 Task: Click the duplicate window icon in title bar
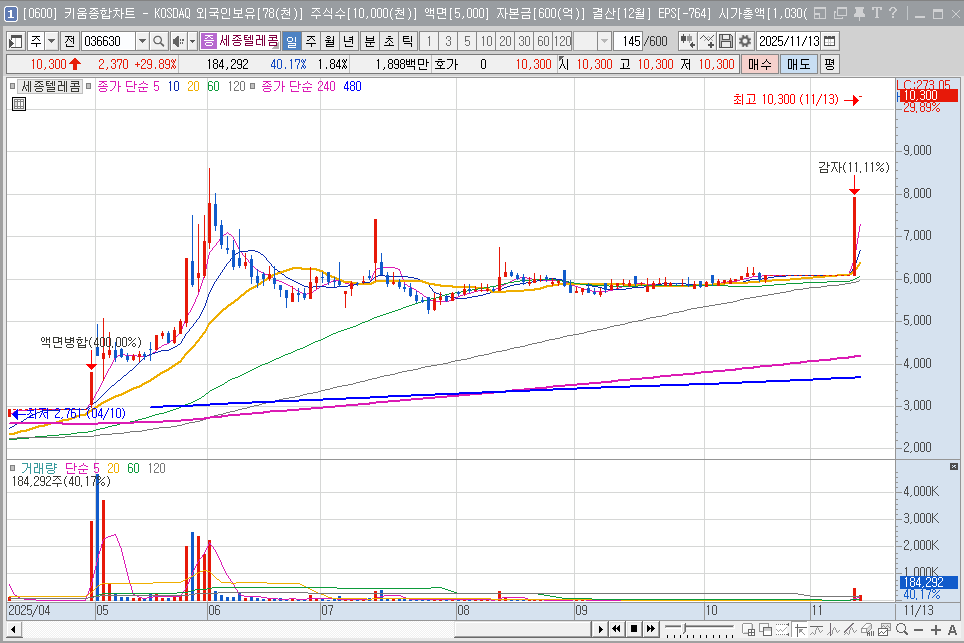point(840,13)
